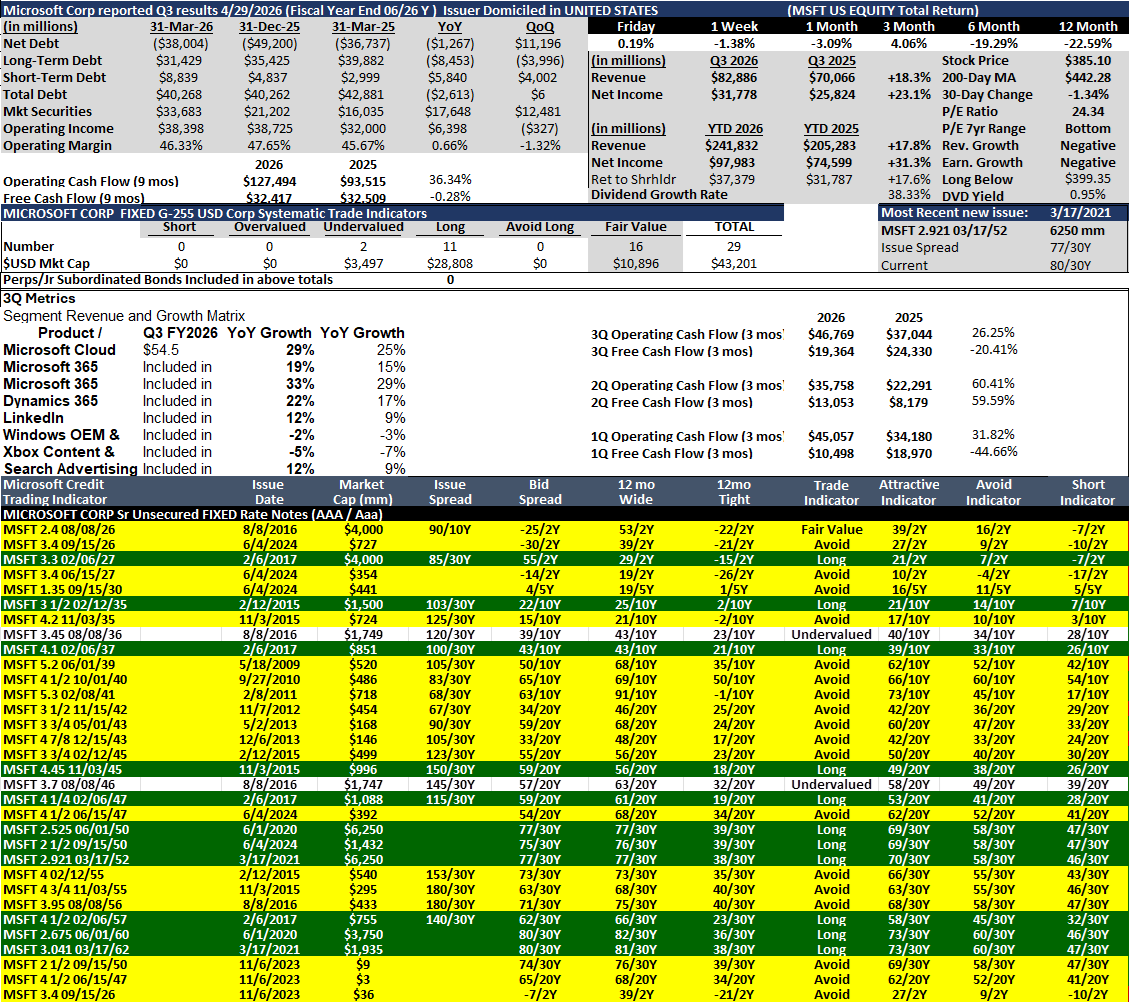Click the MSFT 2.921 03/17/52 bond row label
This screenshot has height=1002, width=1129.
pyautogui.click(x=66, y=859)
